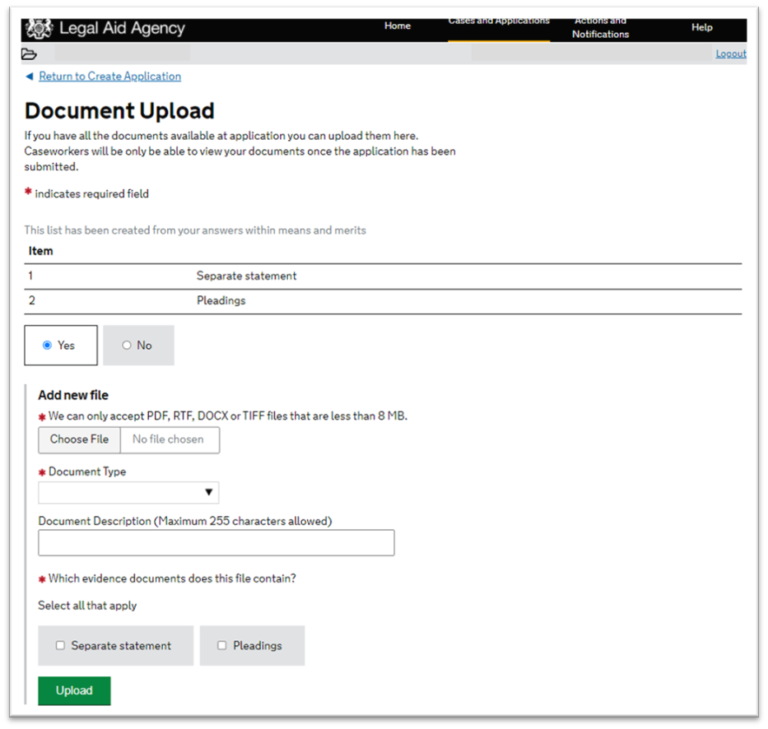768x729 pixels.
Task: Click the Document Upload heading
Action: click(x=120, y=111)
